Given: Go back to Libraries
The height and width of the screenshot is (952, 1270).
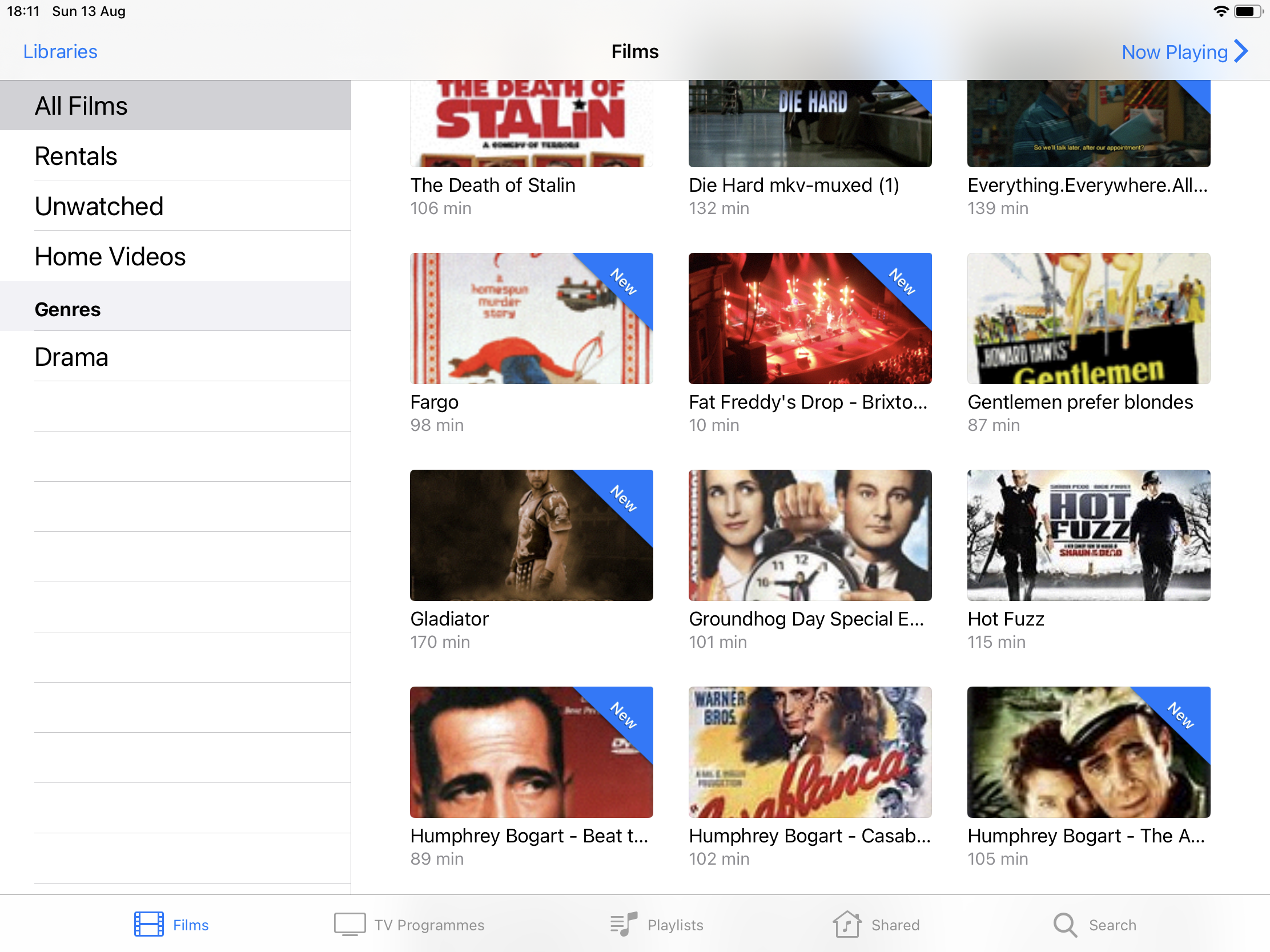Looking at the screenshot, I should coord(61,51).
